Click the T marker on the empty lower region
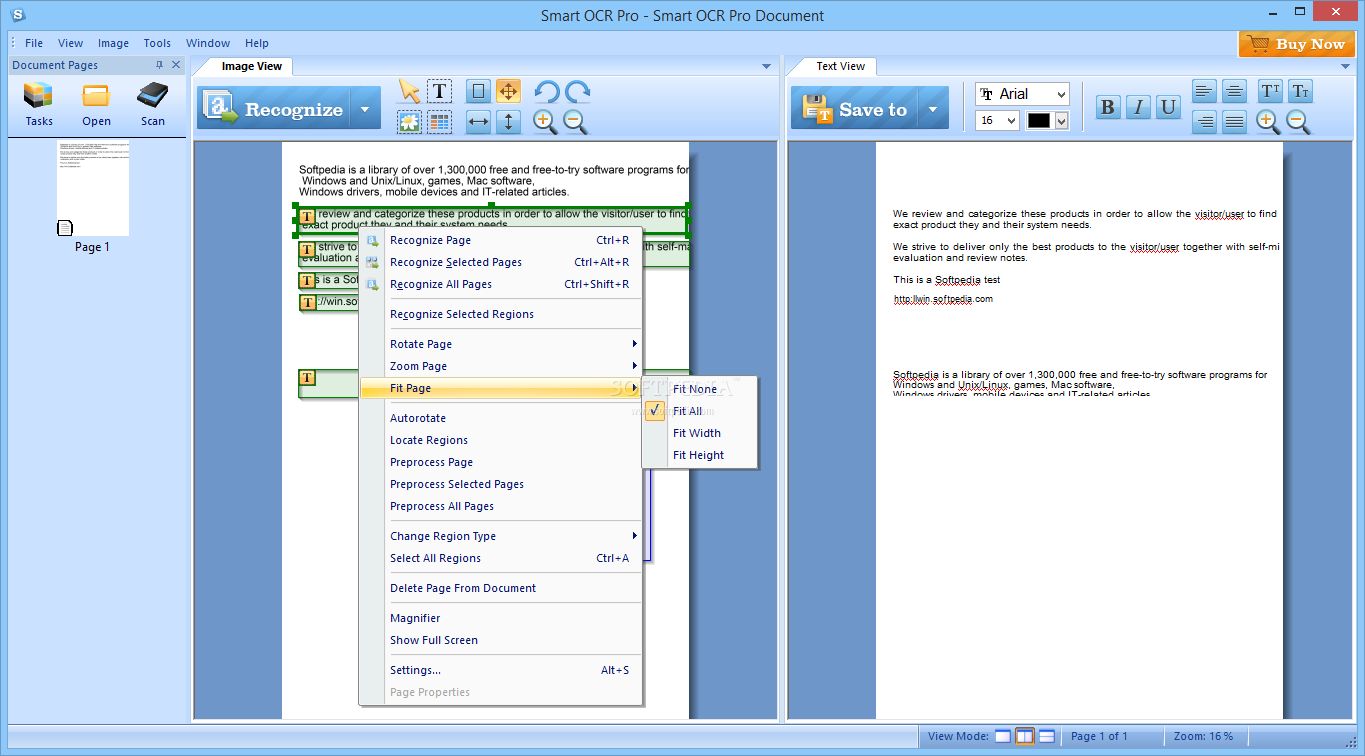 point(307,378)
